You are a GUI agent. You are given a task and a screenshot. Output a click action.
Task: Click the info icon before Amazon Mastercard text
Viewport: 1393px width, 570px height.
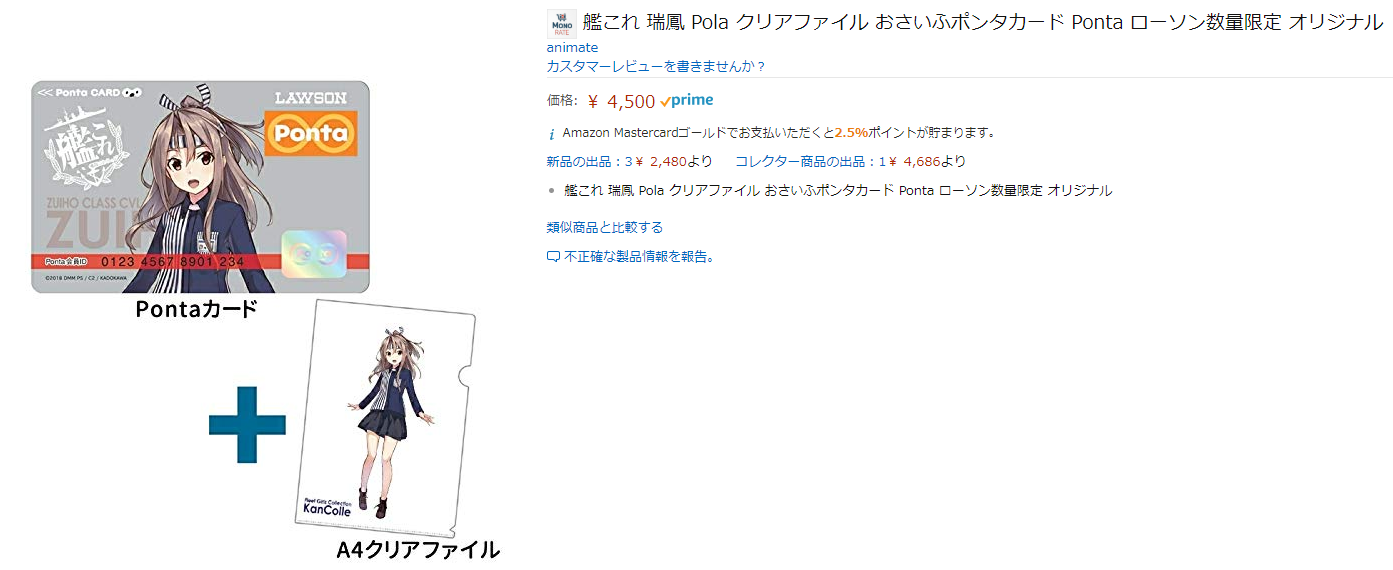[x=551, y=133]
